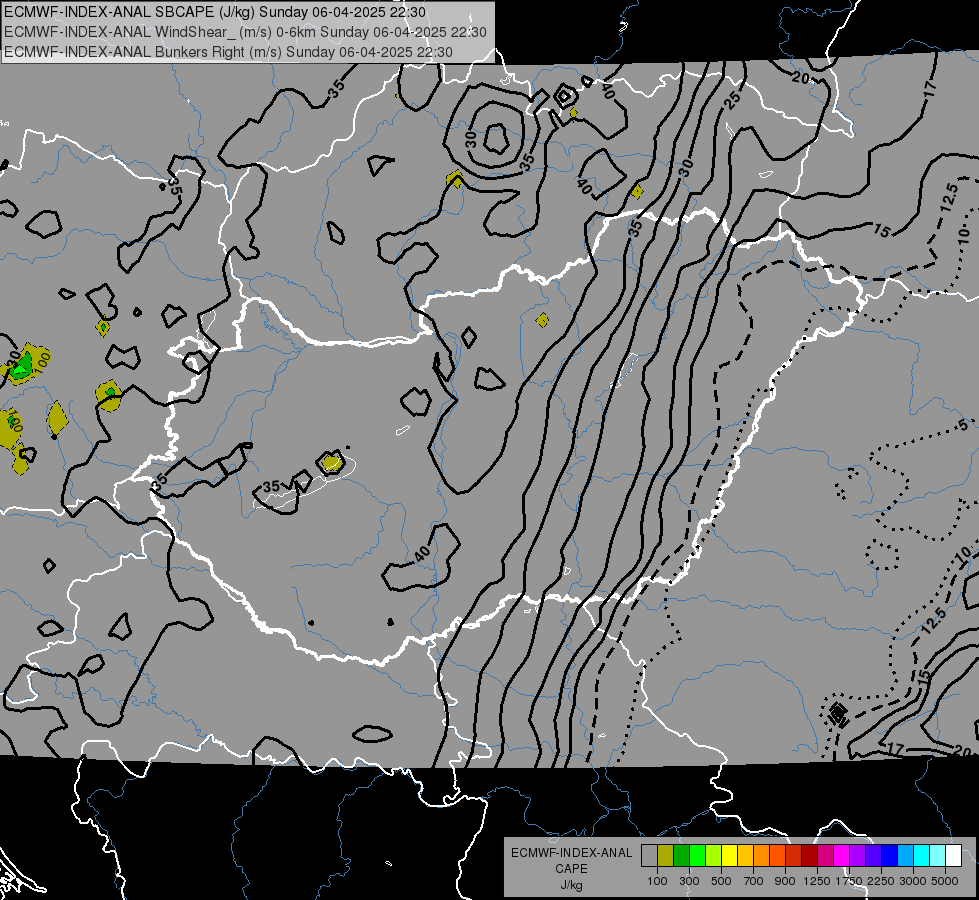Image resolution: width=979 pixels, height=900 pixels.
Task: Click the violet-purple legend swatch
Action: (858, 855)
